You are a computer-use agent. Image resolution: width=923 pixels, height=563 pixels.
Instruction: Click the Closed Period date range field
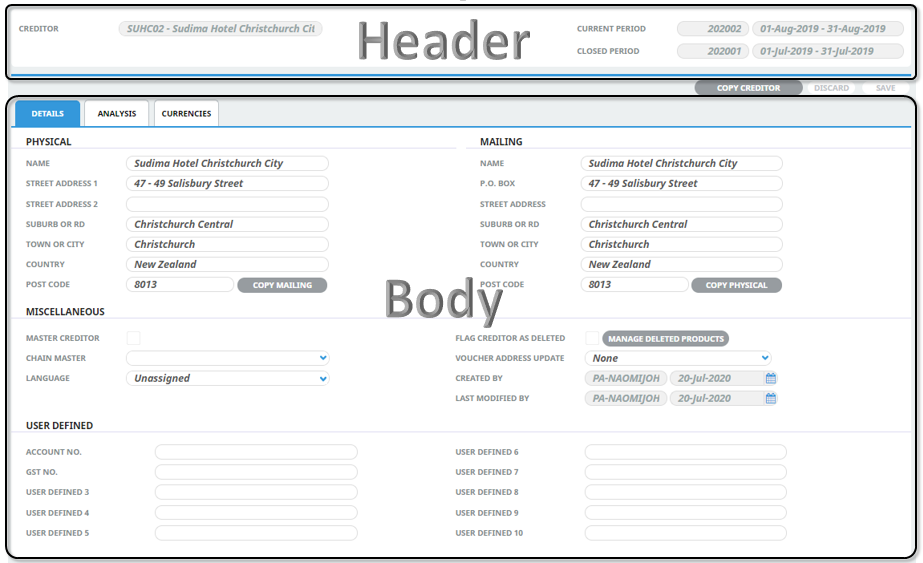[828, 51]
